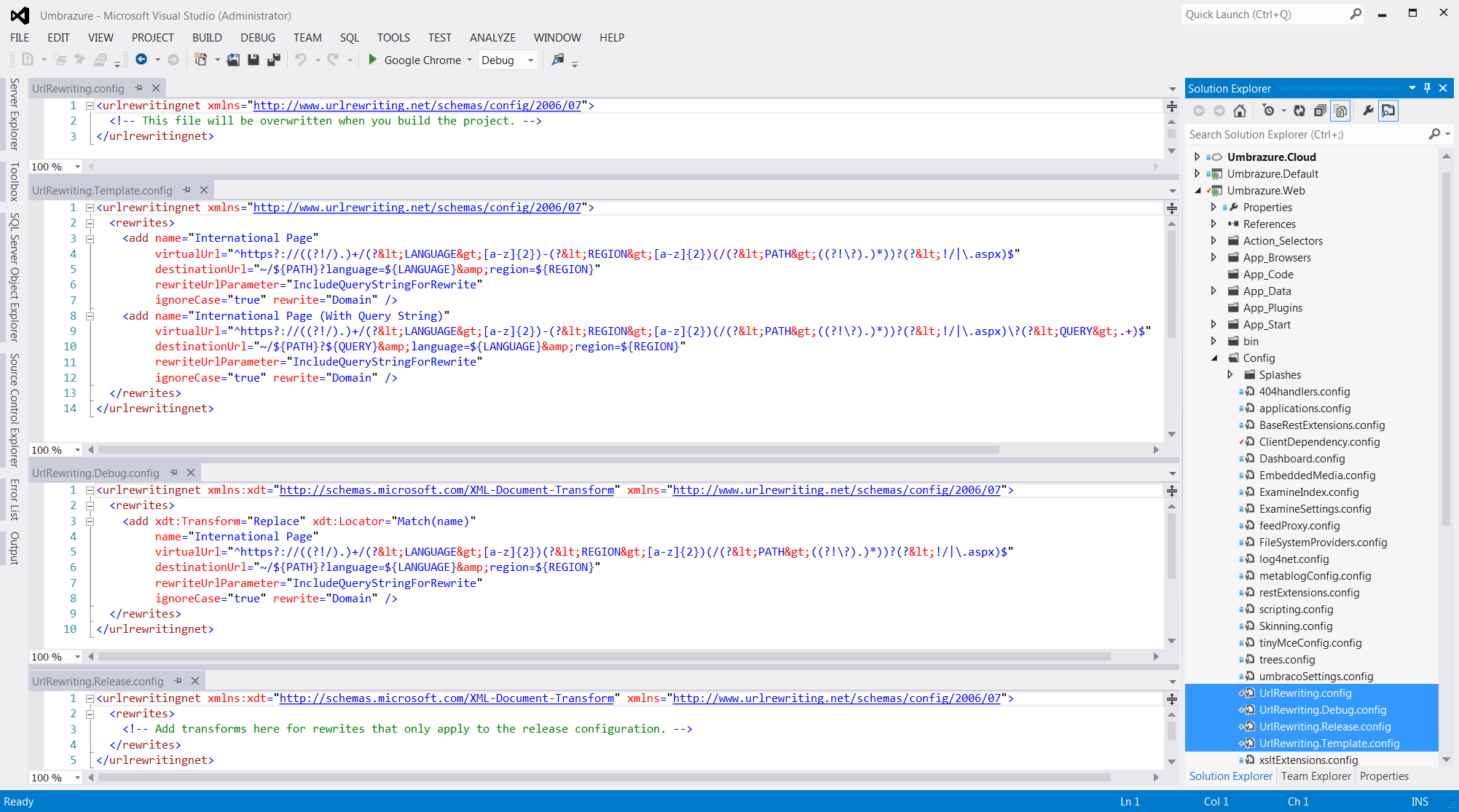Select UrlRewriting.Debug.config in Solution Explorer
Image resolution: width=1459 pixels, height=812 pixels.
tap(1322, 710)
